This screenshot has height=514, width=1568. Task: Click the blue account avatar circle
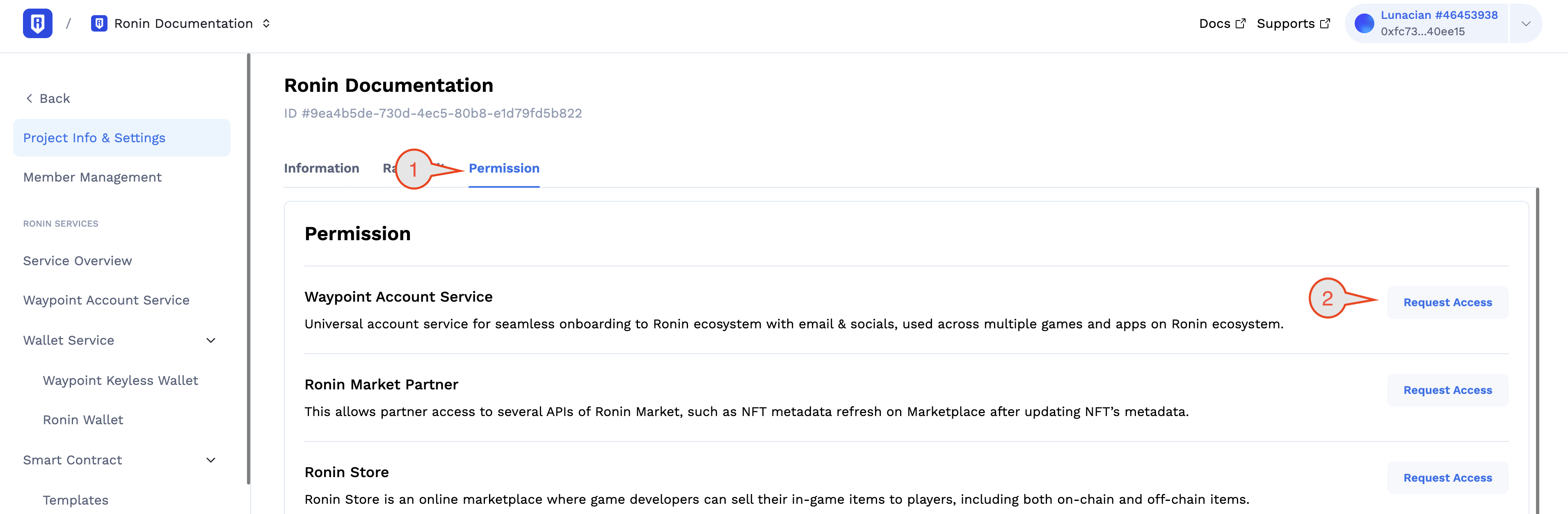click(1364, 23)
